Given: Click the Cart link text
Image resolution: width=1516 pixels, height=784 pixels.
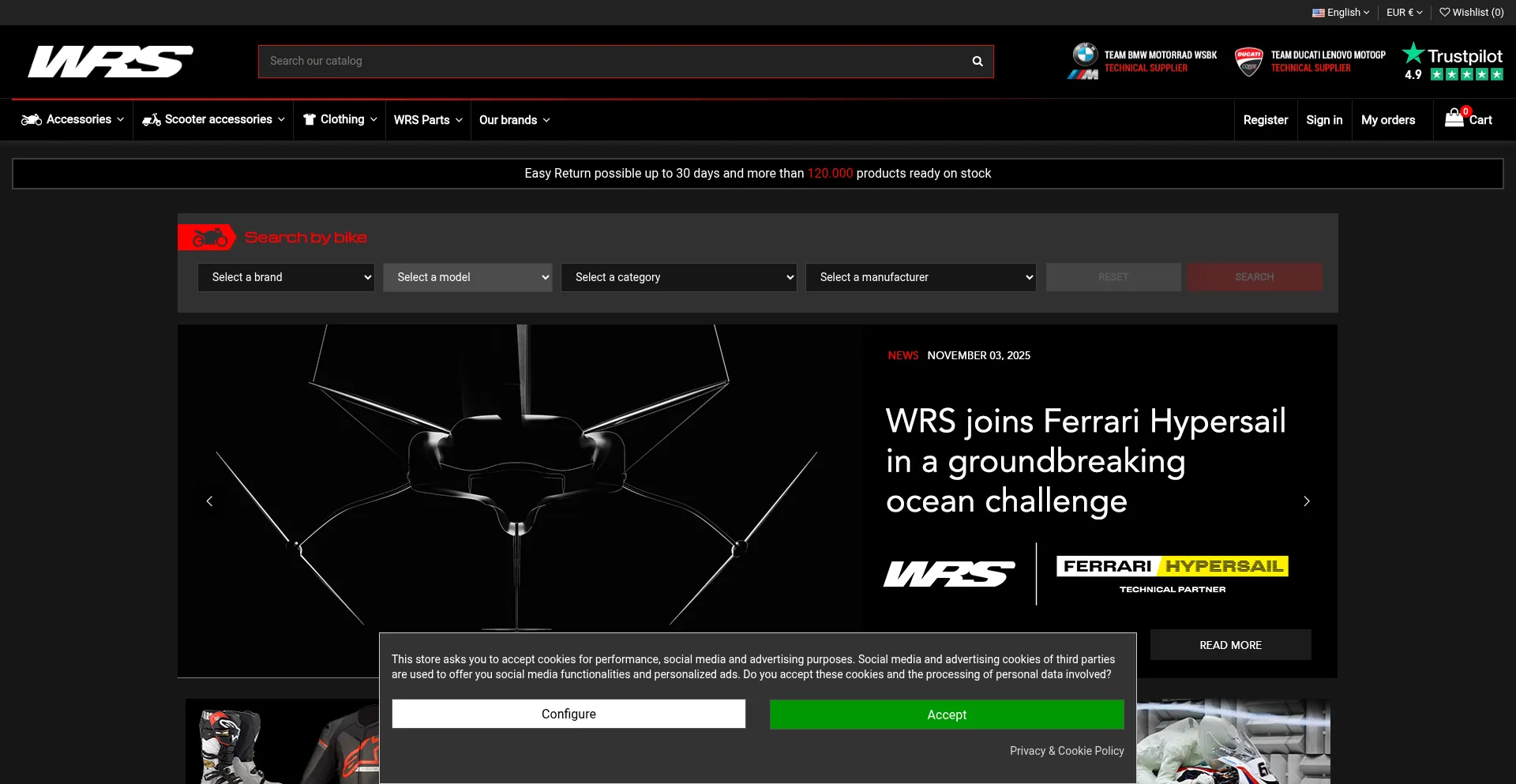Looking at the screenshot, I should coord(1480,120).
